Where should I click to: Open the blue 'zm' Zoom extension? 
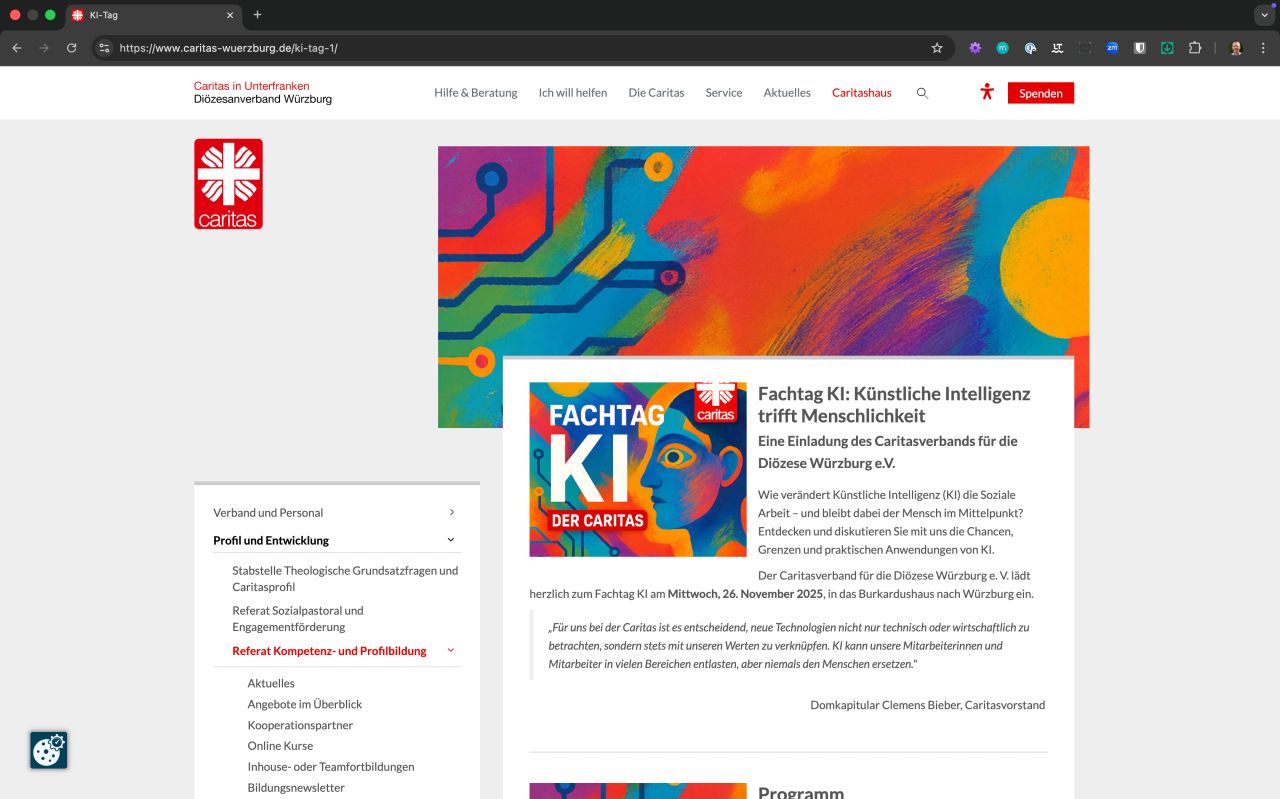pos(1112,48)
